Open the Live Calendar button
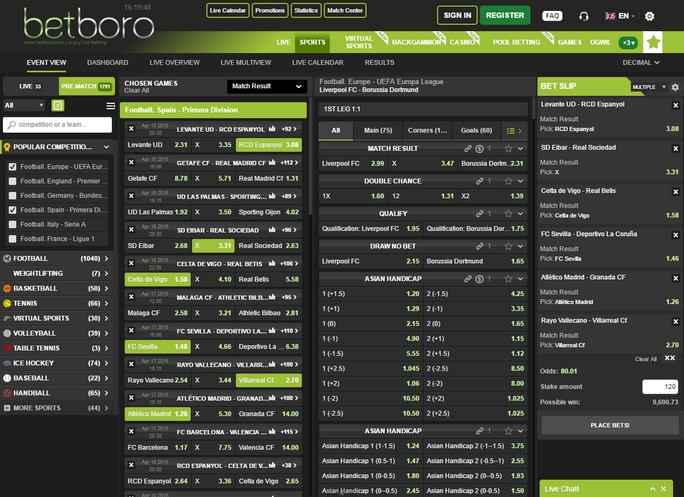 point(228,10)
